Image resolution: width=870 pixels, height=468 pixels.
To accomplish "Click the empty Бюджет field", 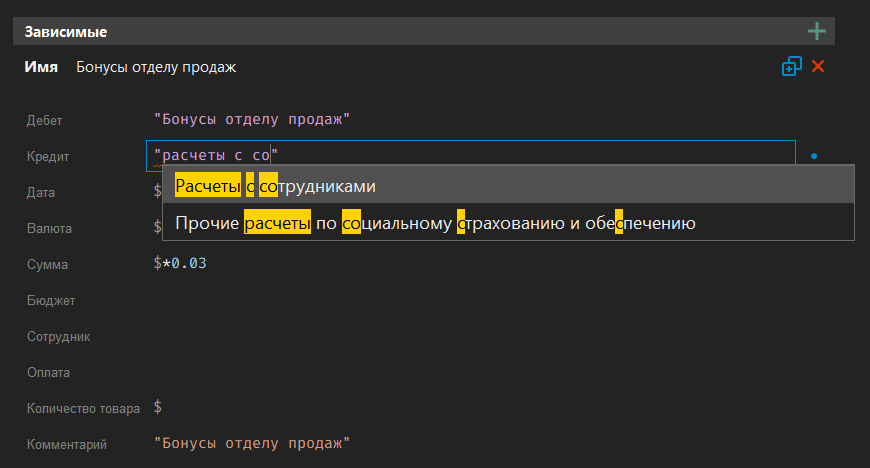I will (x=400, y=300).
